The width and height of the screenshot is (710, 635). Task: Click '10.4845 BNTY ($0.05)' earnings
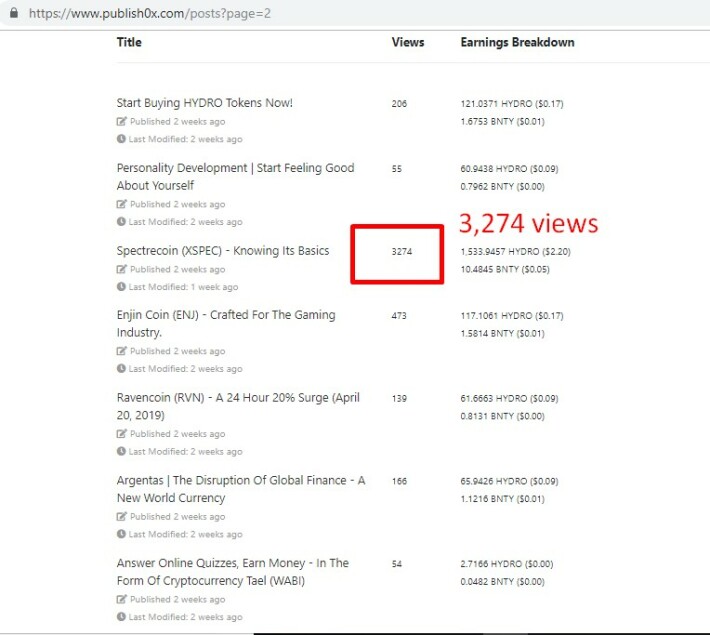tap(505, 269)
